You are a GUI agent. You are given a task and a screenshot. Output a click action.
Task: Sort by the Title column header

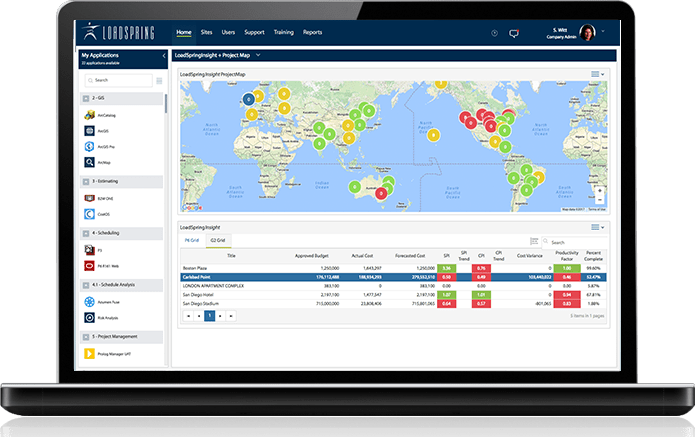231,256
